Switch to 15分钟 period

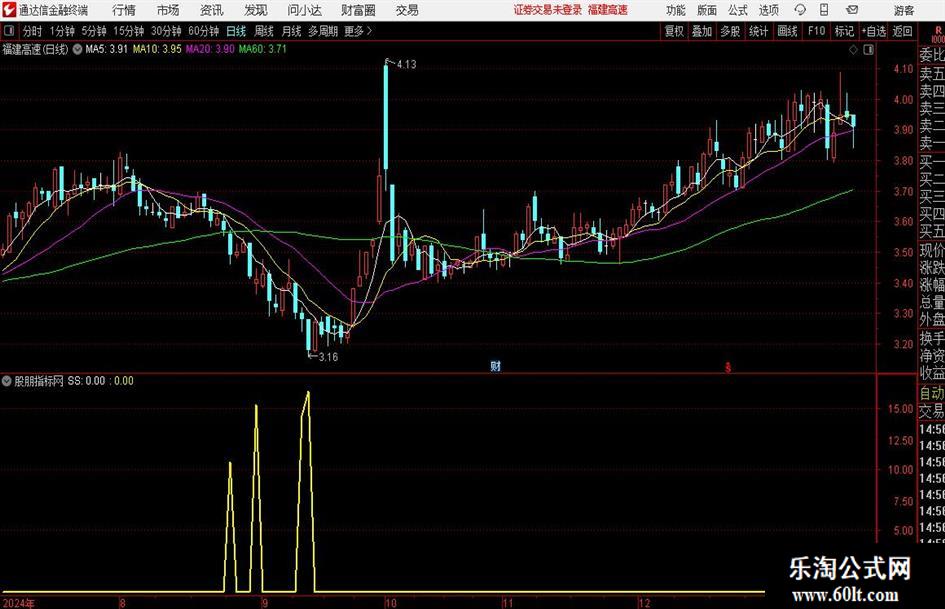tap(129, 31)
